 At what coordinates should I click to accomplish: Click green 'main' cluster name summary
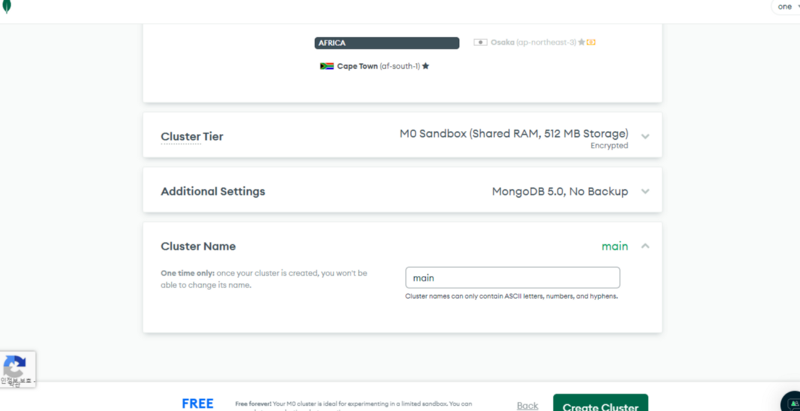click(615, 246)
